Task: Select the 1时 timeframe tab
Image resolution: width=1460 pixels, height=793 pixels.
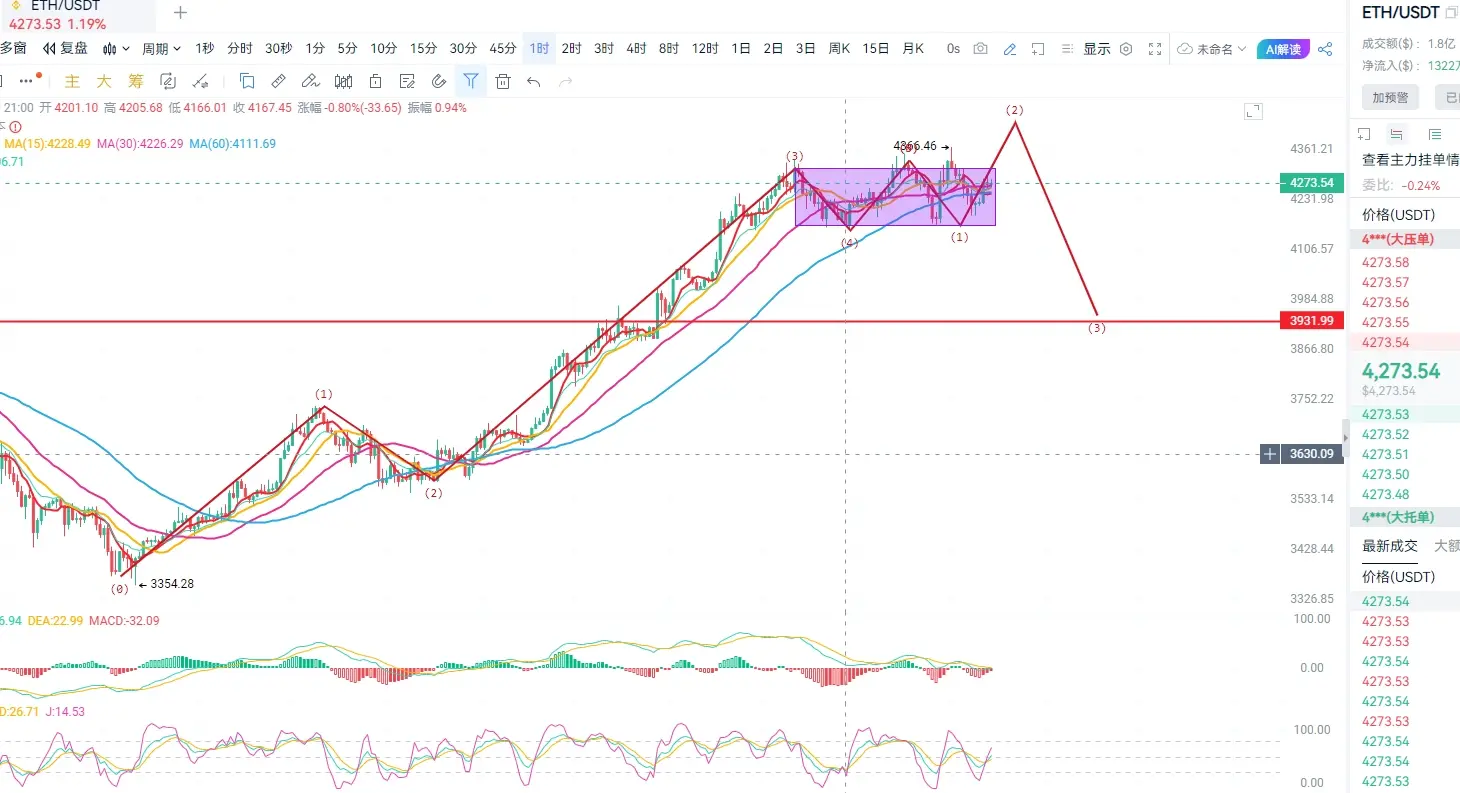Action: (x=539, y=48)
